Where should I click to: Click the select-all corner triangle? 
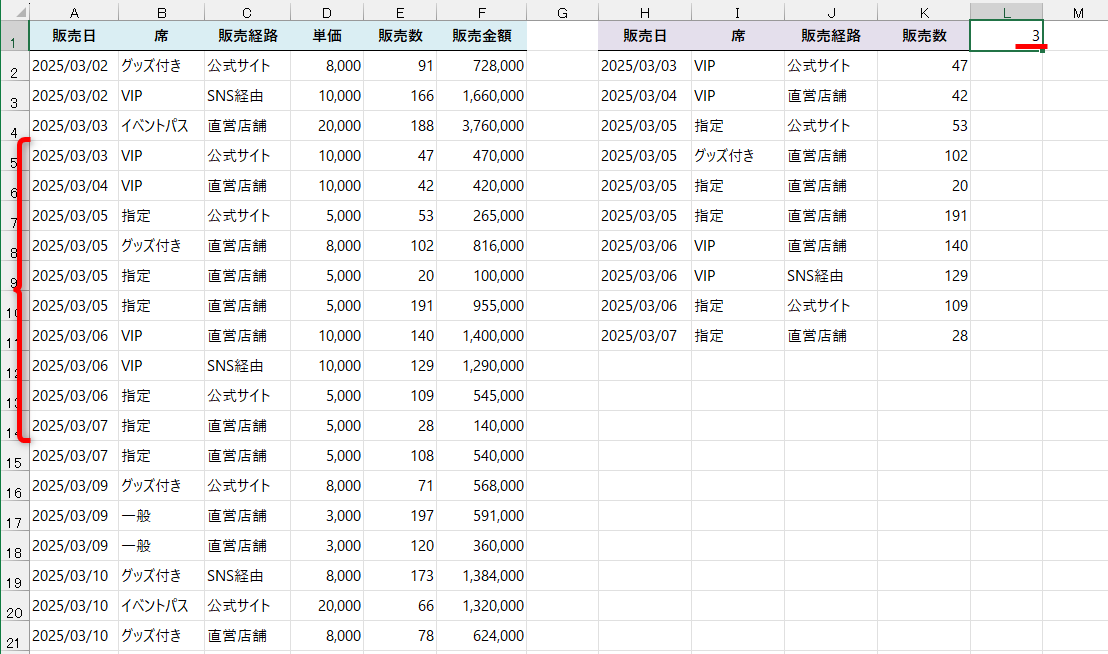(16, 11)
